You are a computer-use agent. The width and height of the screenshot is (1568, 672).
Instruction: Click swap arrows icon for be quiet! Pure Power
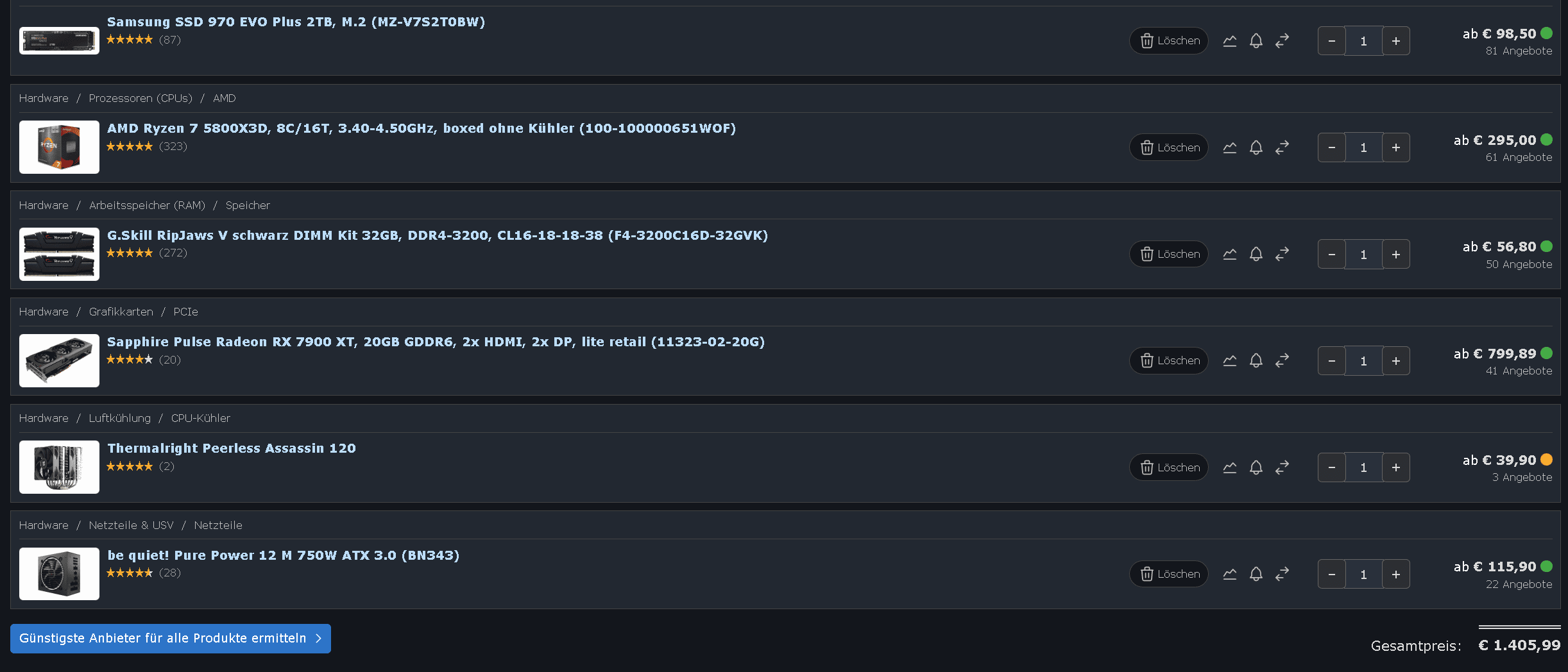[x=1282, y=575]
